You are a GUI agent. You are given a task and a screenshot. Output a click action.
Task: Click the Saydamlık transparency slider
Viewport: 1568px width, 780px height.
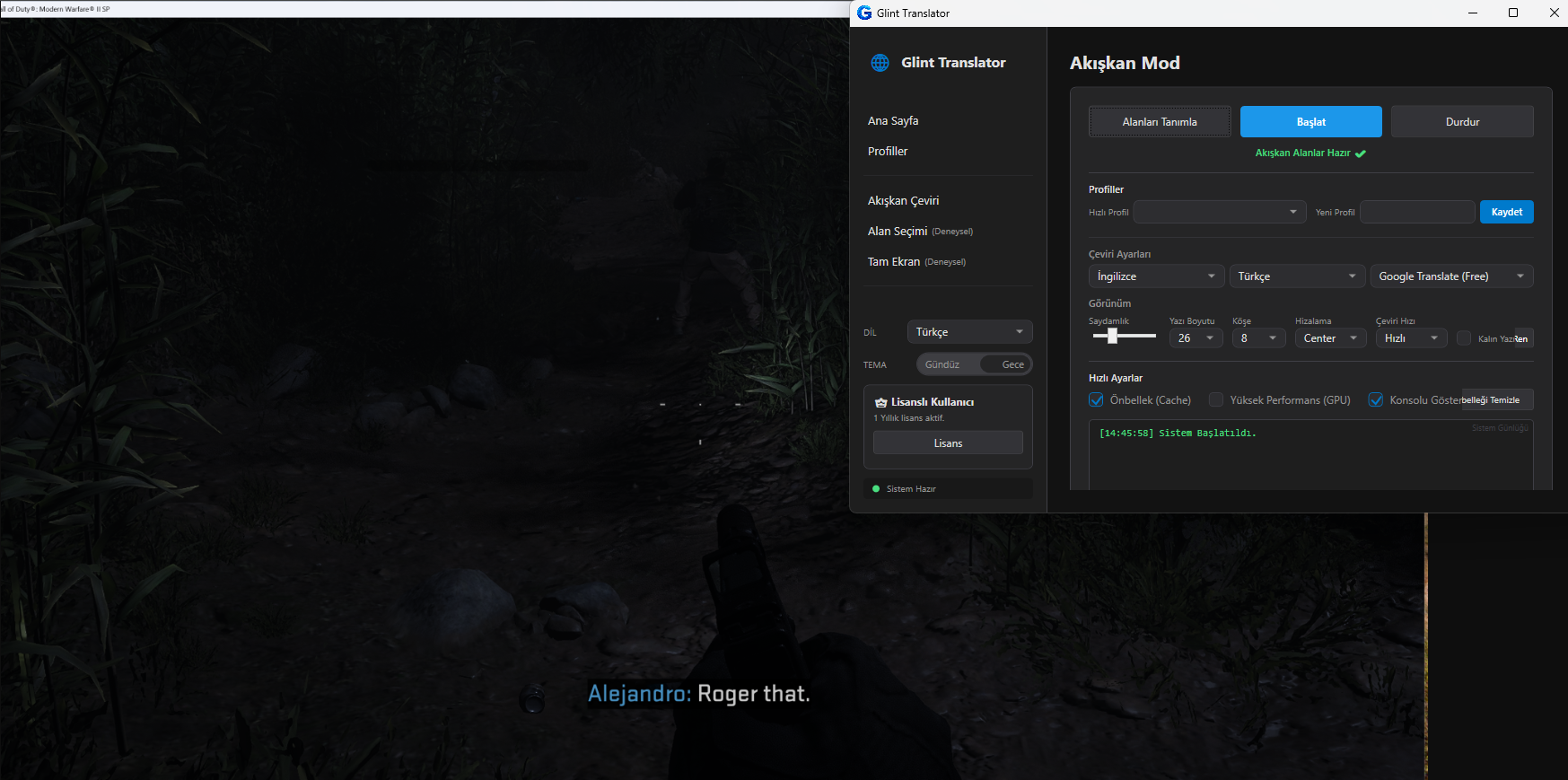(x=1124, y=336)
